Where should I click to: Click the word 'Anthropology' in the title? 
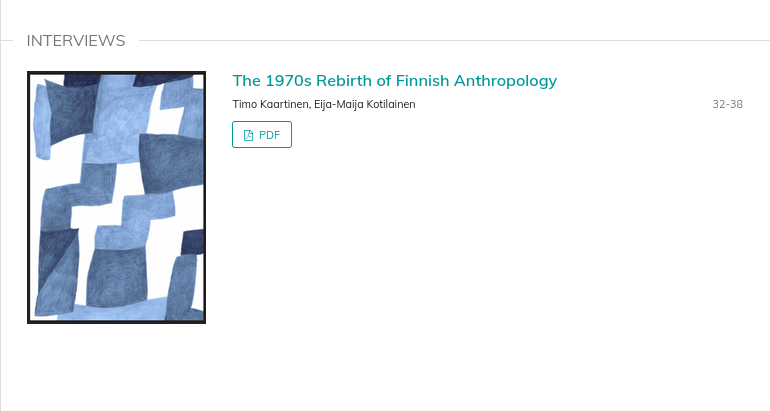click(505, 81)
